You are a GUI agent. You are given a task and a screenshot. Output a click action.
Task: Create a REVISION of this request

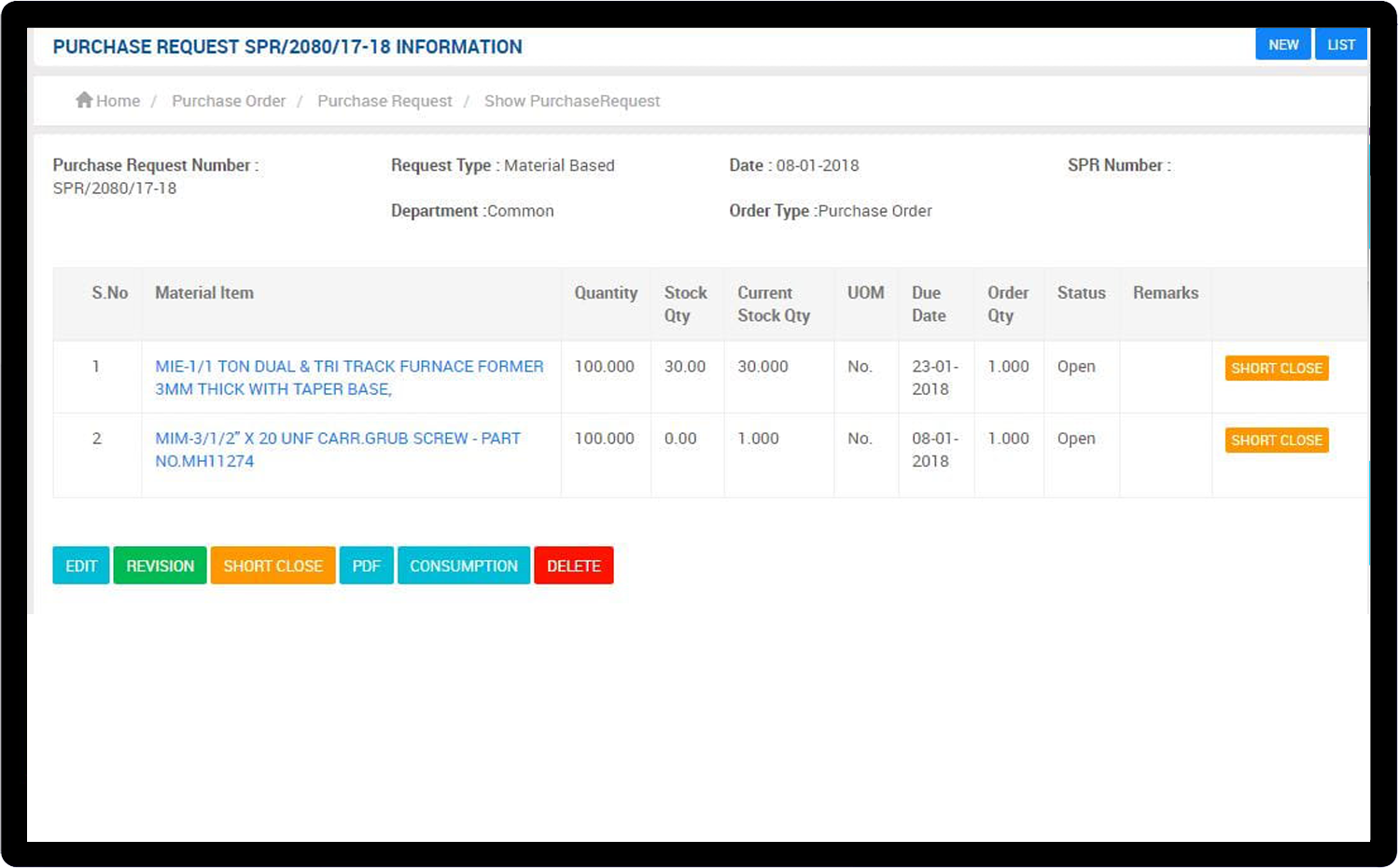pyautogui.click(x=160, y=566)
